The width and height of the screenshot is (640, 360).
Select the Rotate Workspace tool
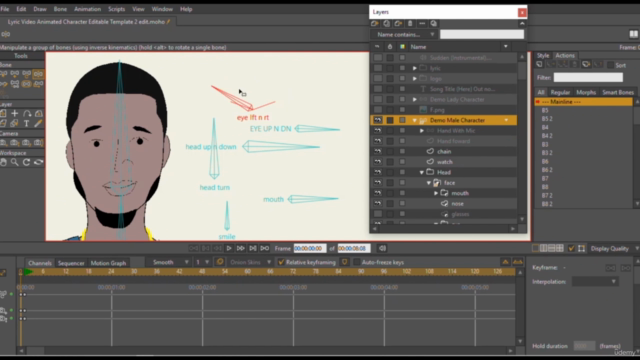[27, 162]
